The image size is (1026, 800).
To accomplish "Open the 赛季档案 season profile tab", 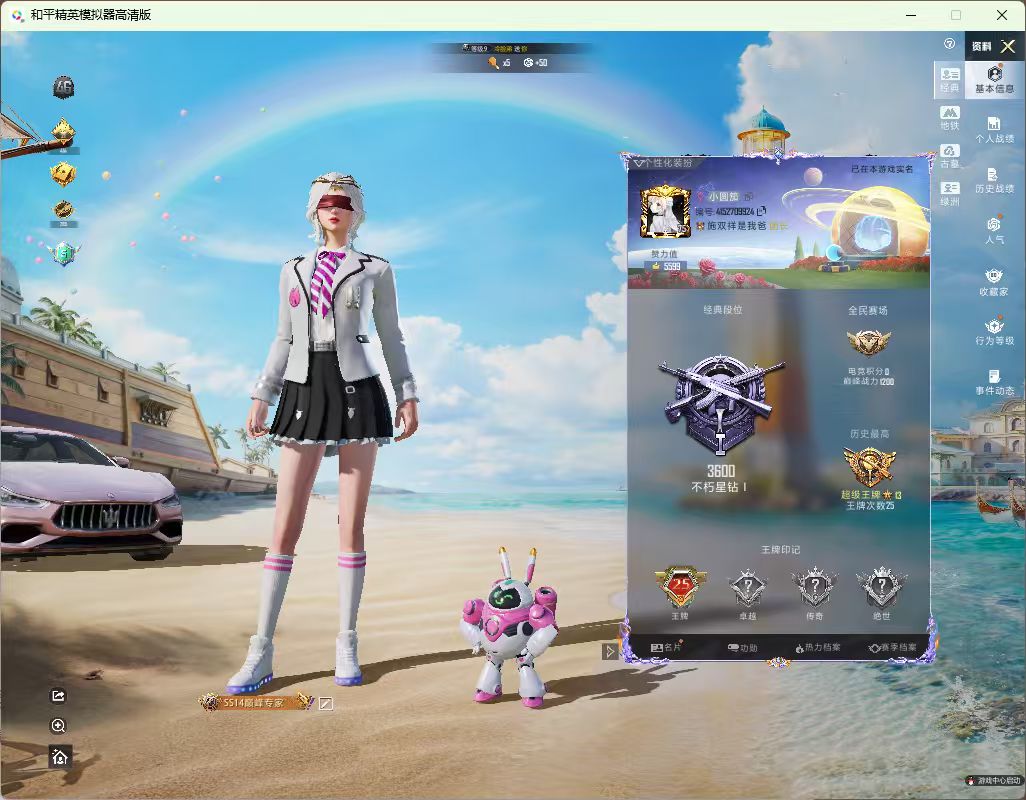I will [893, 648].
